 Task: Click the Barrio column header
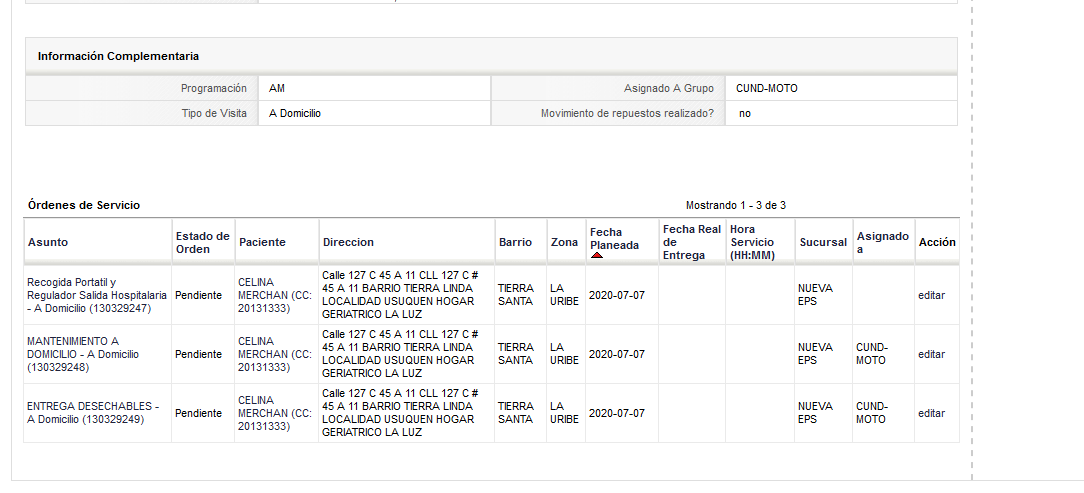click(516, 242)
